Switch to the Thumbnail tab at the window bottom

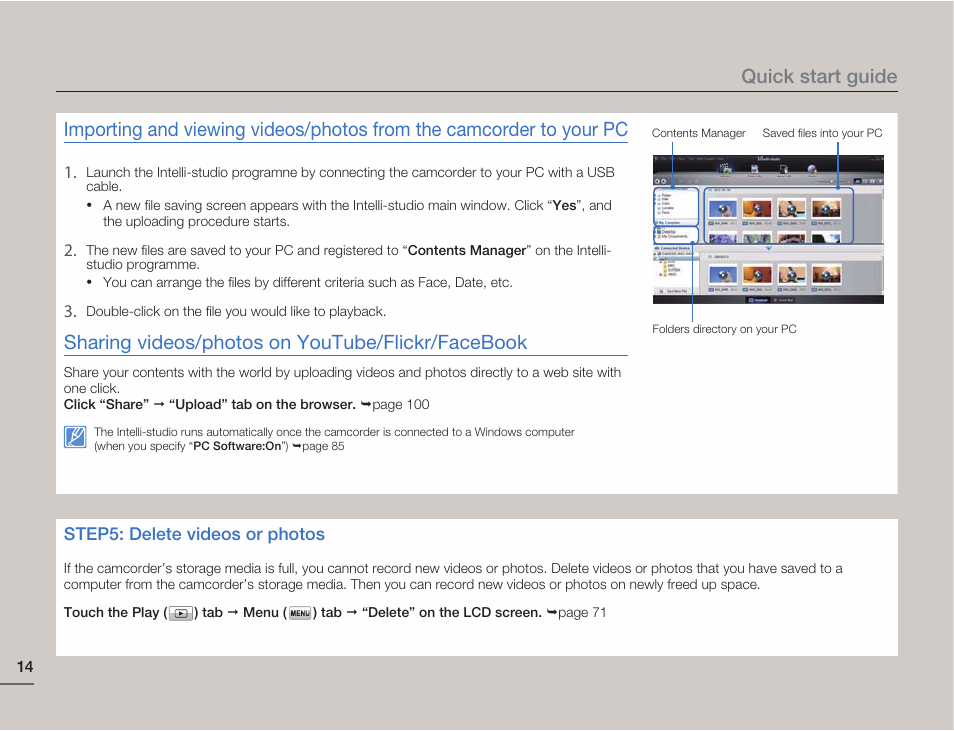pyautogui.click(x=758, y=300)
